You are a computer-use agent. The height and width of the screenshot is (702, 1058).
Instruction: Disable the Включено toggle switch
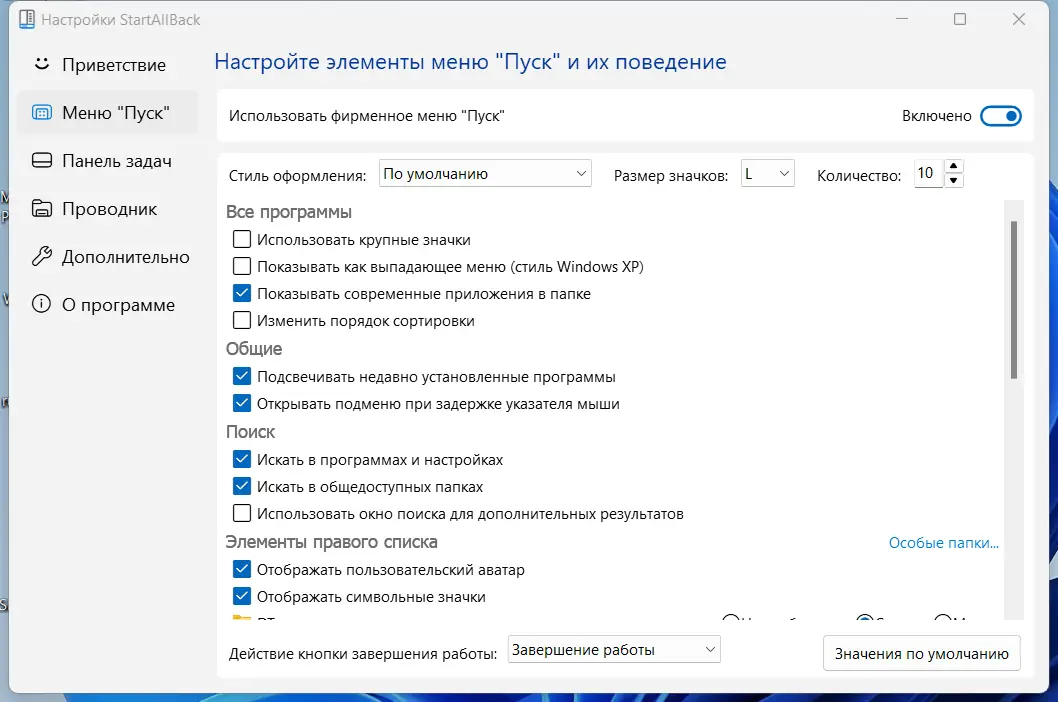click(1001, 115)
